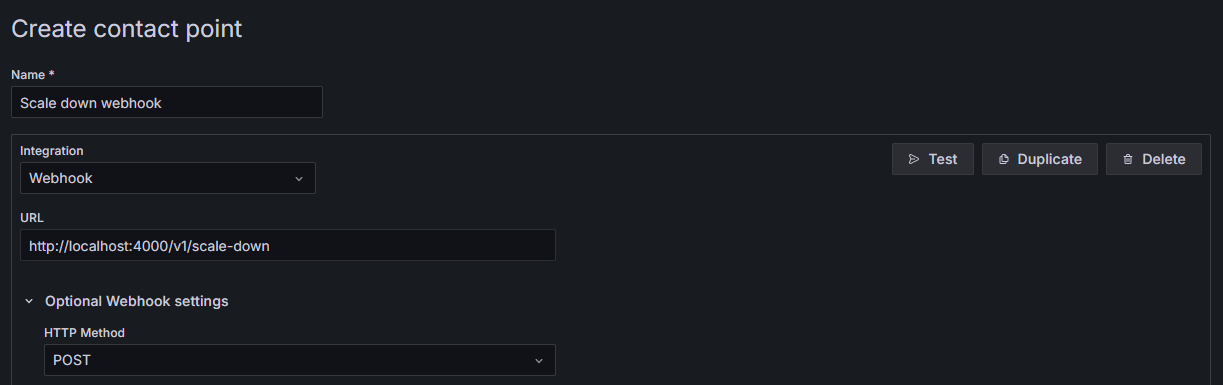The image size is (1223, 385).
Task: Select the Webhook integration combo box
Action: (x=168, y=178)
